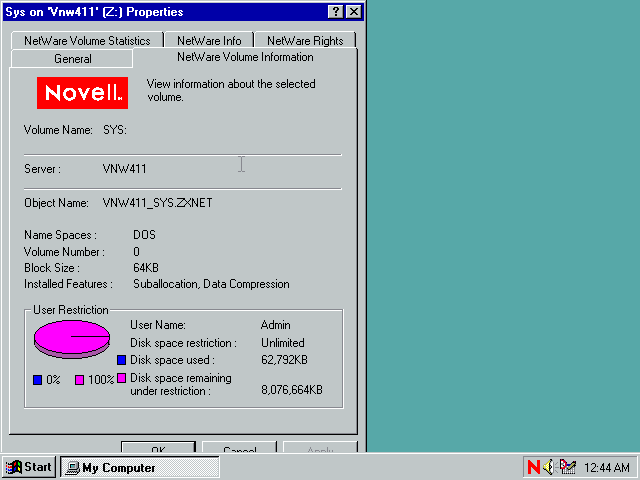Click blue swatch beside Disk space used
This screenshot has width=640, height=480.
(121, 360)
